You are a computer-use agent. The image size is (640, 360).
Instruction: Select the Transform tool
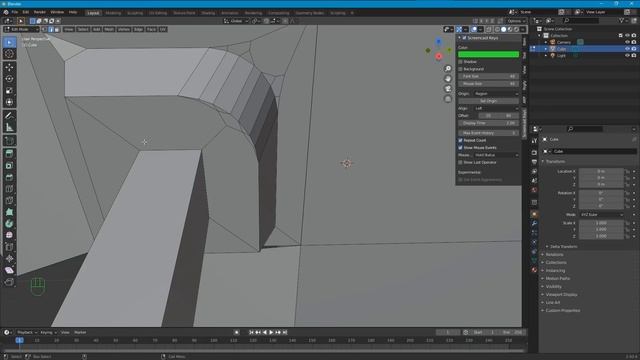[9, 102]
